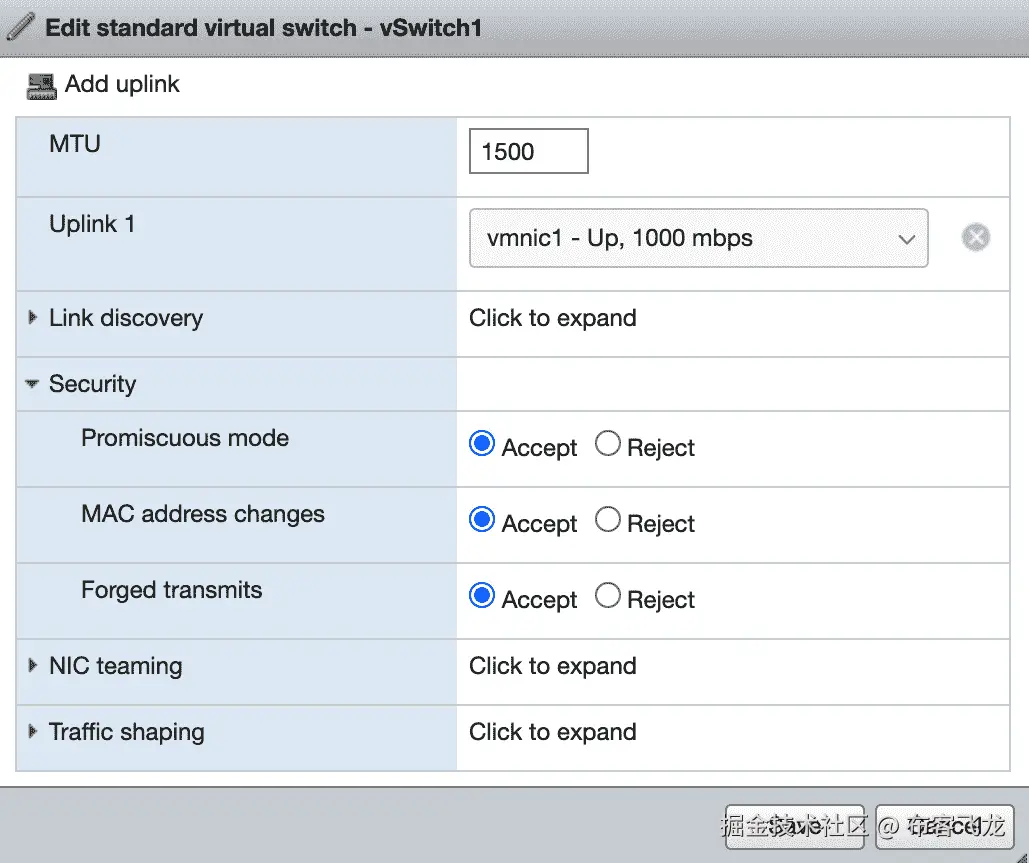Click the MTU input field
The image size is (1029, 863).
tap(528, 152)
